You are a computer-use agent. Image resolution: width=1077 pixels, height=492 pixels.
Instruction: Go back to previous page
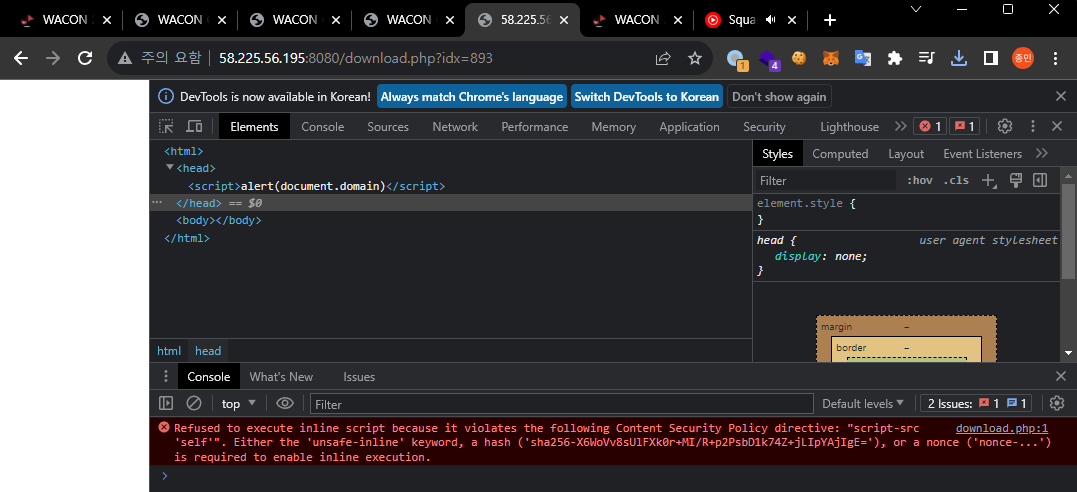click(x=21, y=58)
